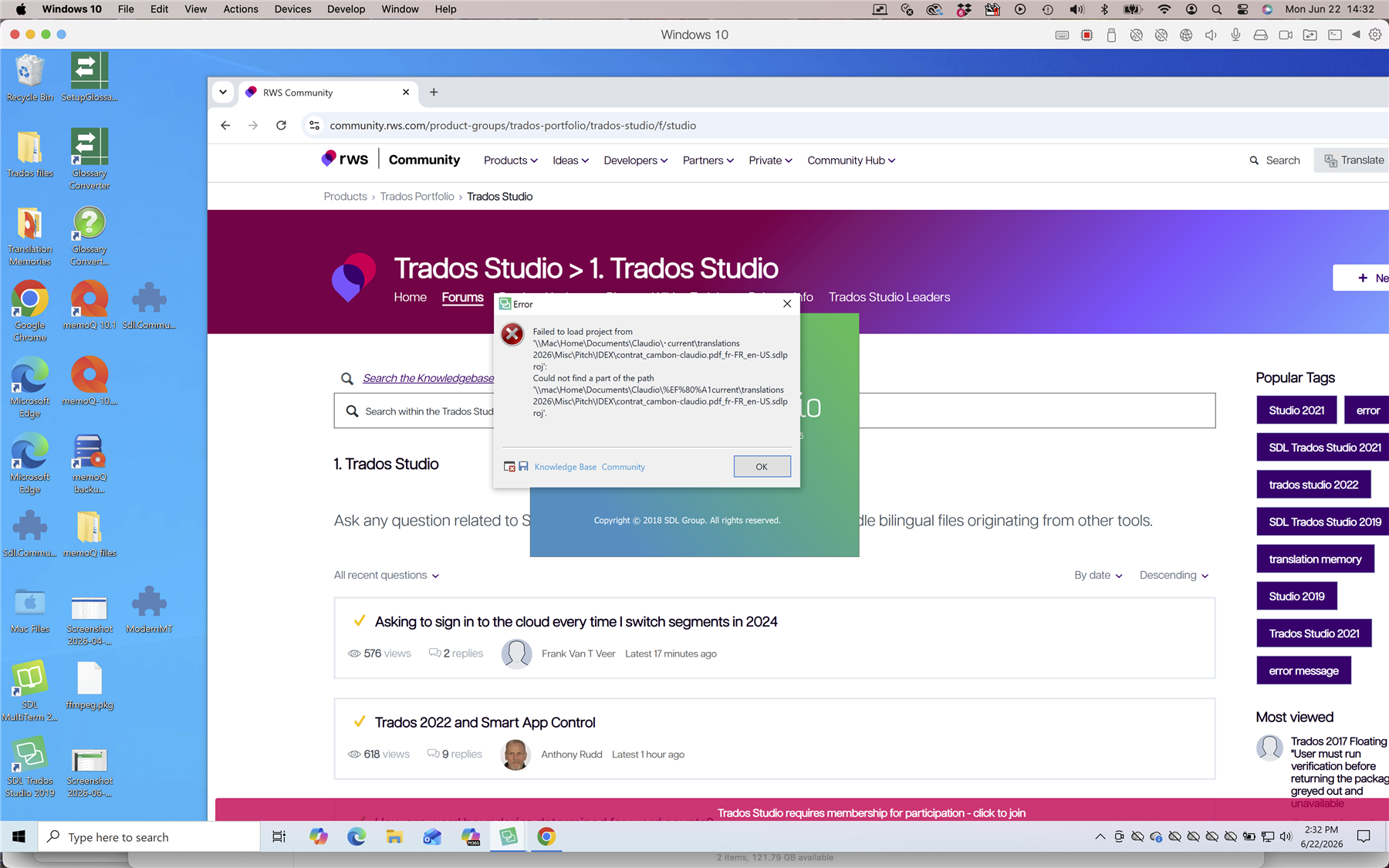Expand the Partners menu on the RWS site
Screen dimensions: 1389x868
pyautogui.click(x=708, y=160)
